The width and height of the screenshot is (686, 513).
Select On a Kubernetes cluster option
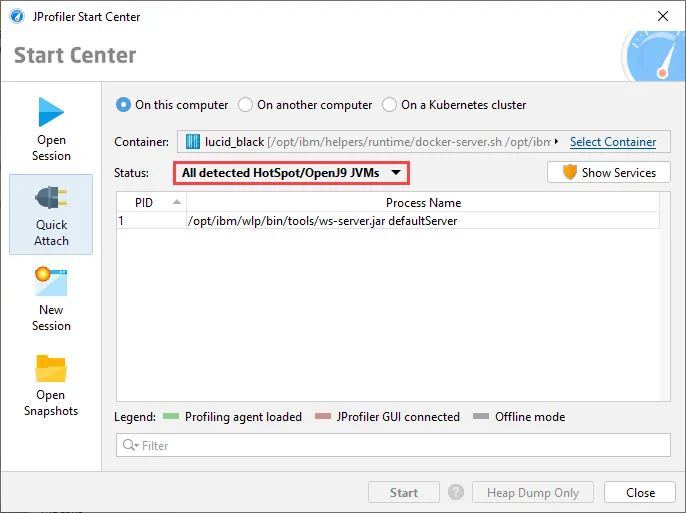tap(389, 105)
